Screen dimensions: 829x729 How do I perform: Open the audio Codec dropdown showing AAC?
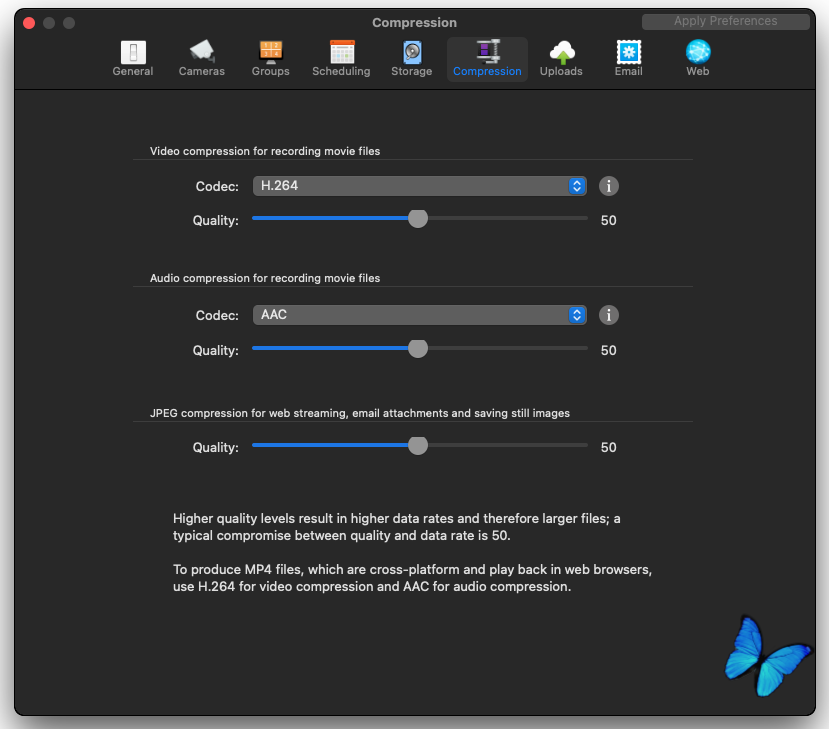coord(419,315)
